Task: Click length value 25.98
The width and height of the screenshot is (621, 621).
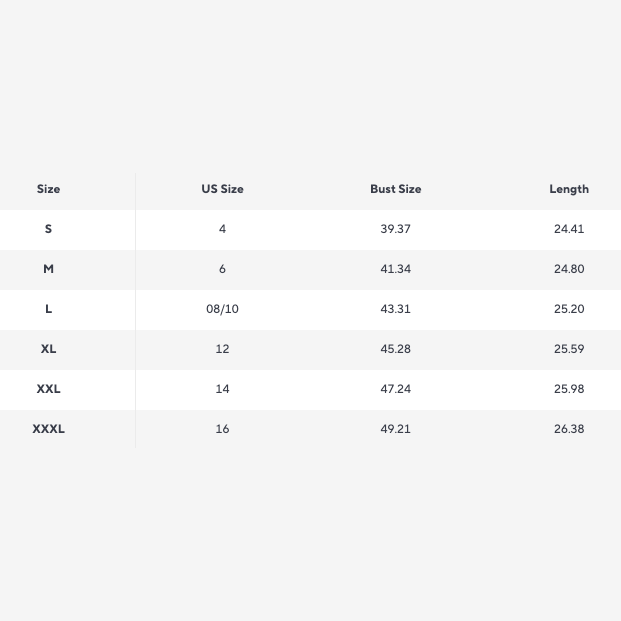Action: click(568, 389)
